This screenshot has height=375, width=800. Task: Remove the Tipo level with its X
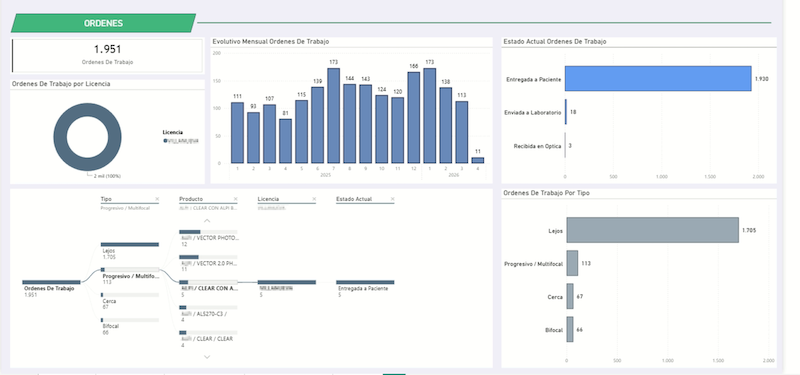pos(157,199)
